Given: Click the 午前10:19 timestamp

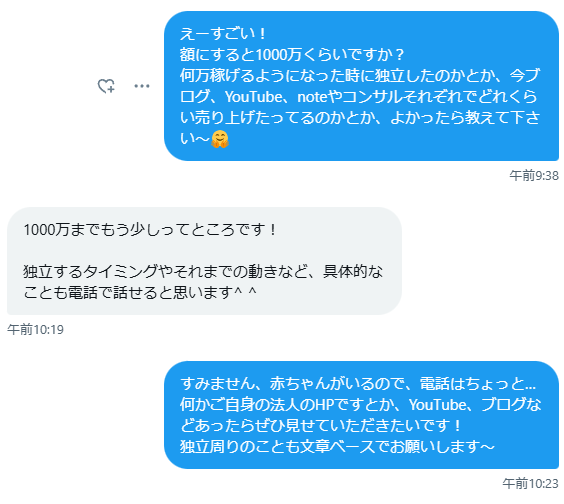Looking at the screenshot, I should tap(35, 330).
